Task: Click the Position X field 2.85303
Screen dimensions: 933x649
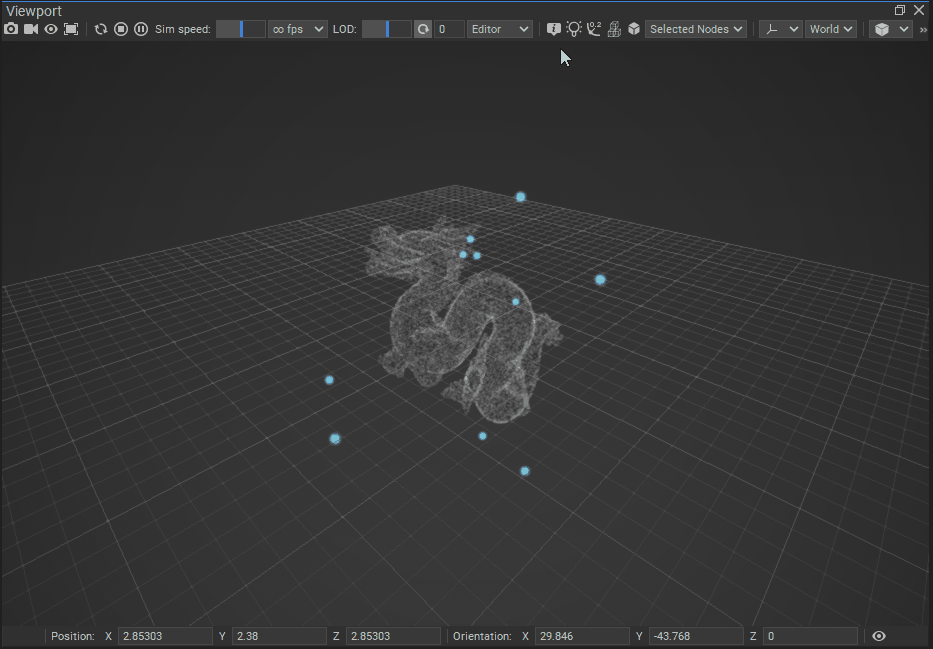Action: (165, 636)
